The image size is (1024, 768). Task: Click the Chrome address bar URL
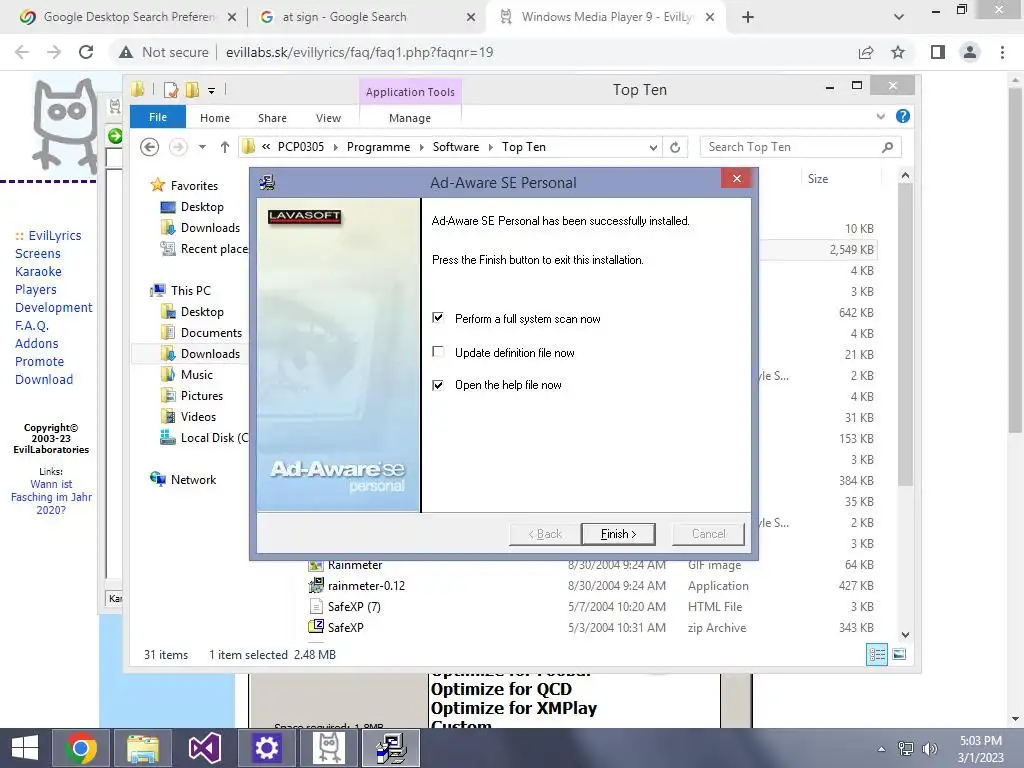[x=359, y=52]
